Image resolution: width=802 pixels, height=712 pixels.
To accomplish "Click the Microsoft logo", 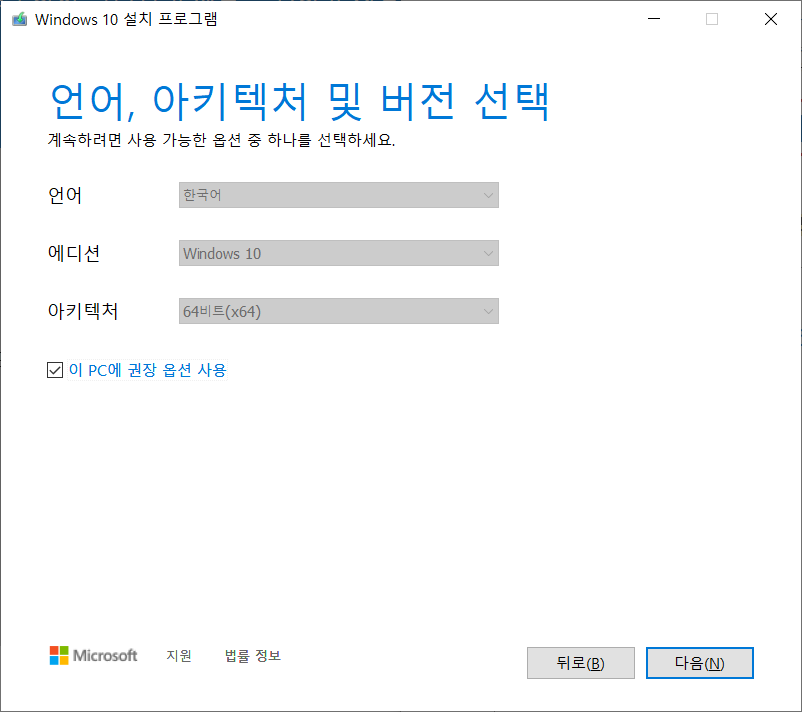I will (93, 656).
